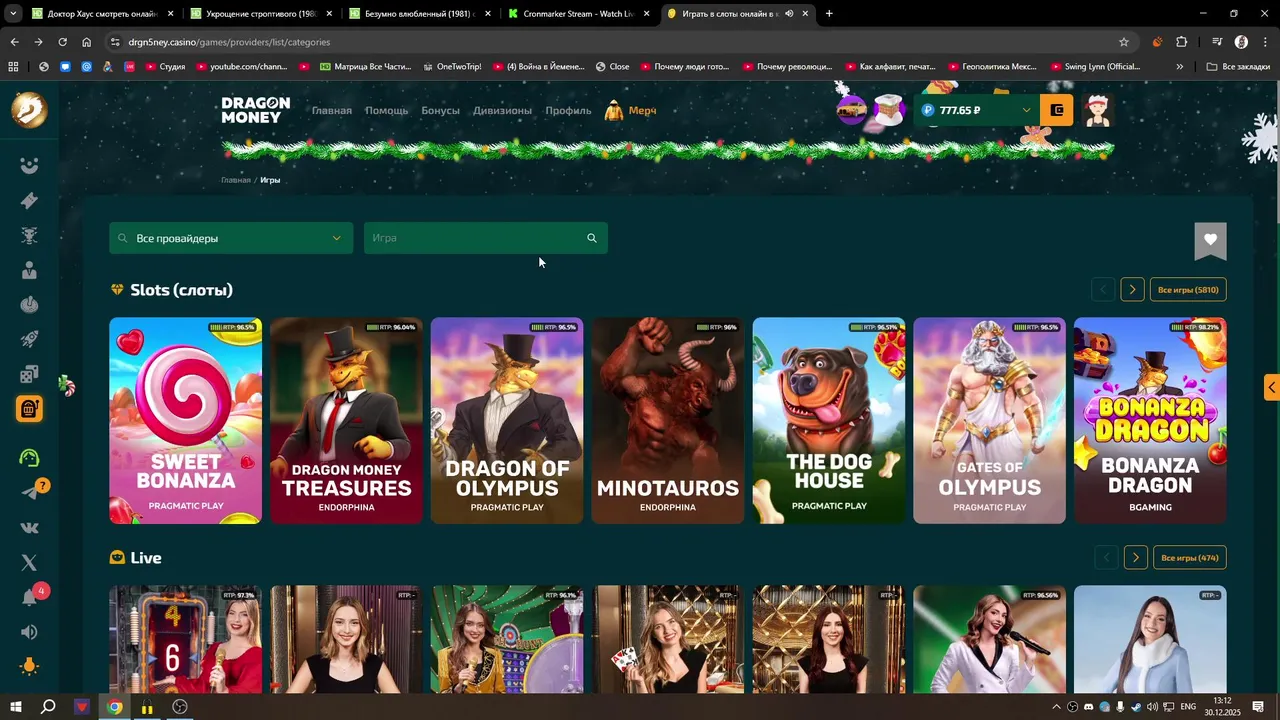Go to the browser home page
The image size is (1280, 720).
pyautogui.click(x=87, y=42)
